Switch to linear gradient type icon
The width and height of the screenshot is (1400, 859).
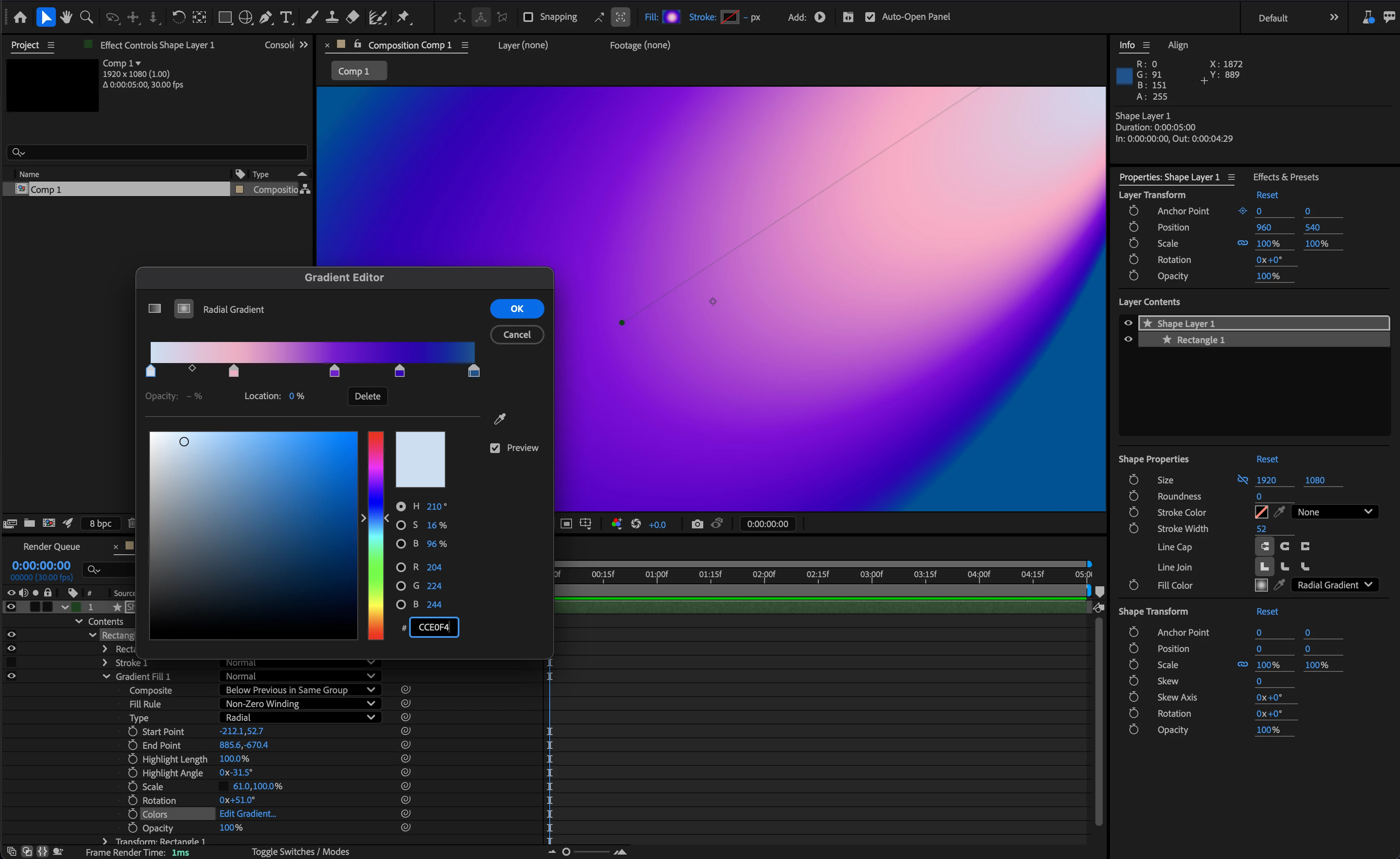pyautogui.click(x=155, y=309)
